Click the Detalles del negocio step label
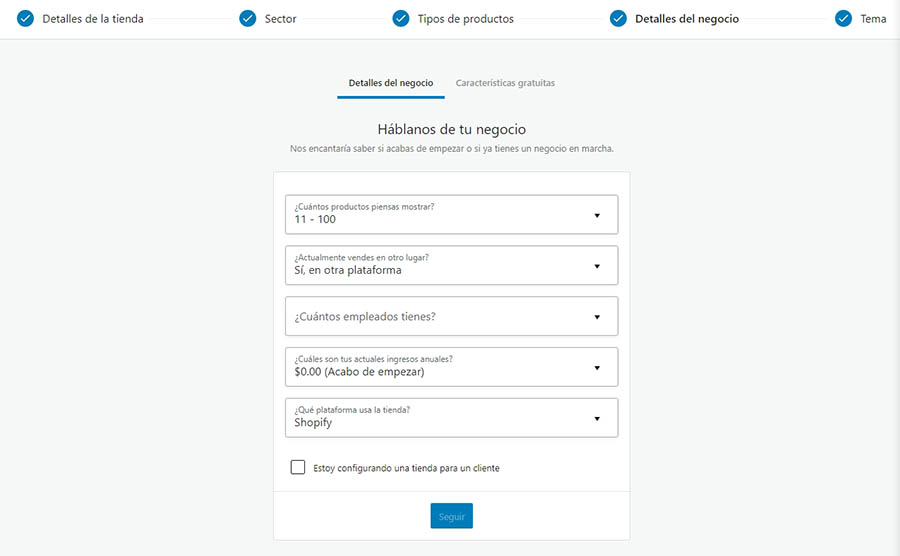 pos(687,19)
